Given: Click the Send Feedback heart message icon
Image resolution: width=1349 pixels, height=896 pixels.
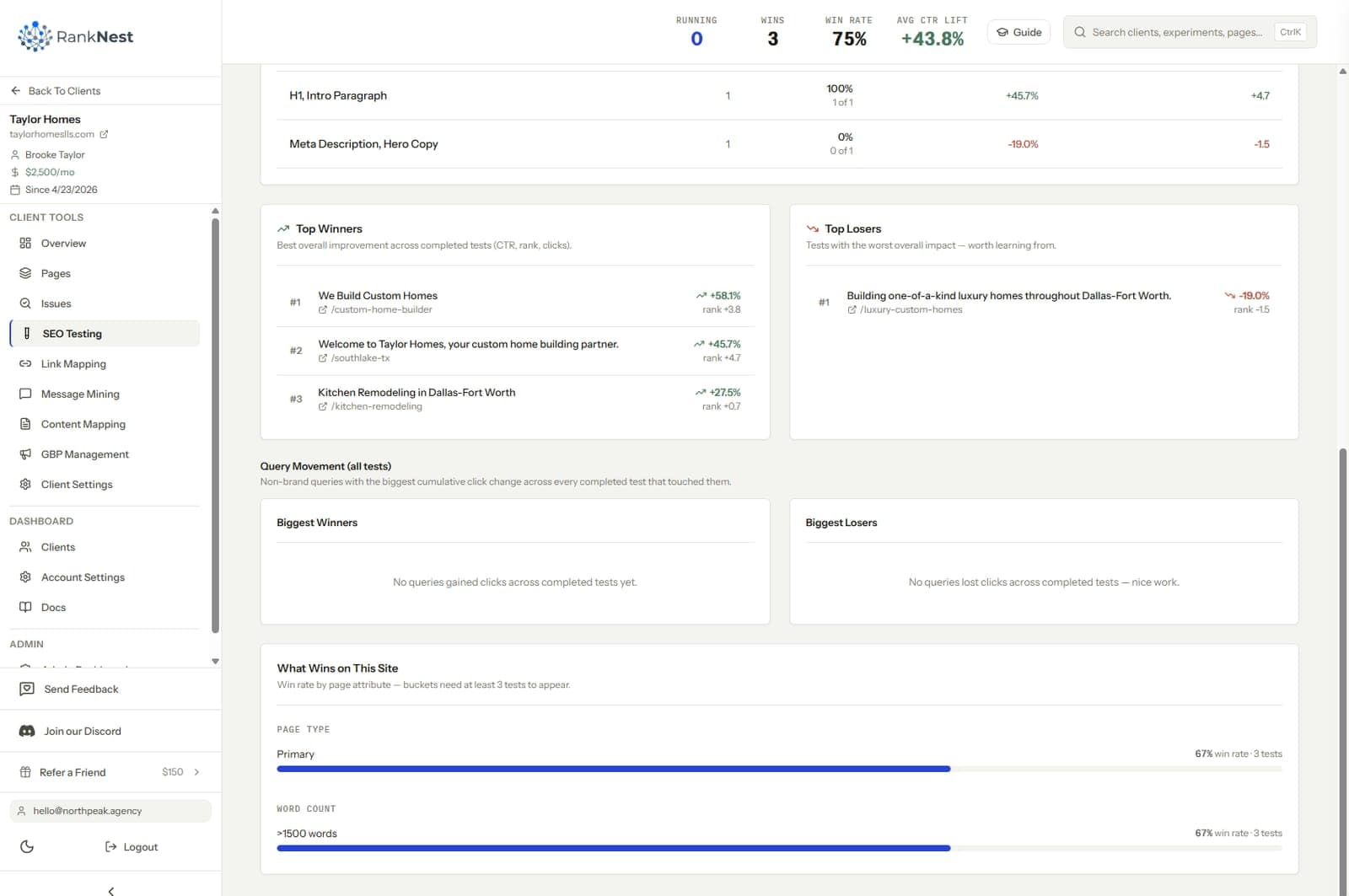Looking at the screenshot, I should (x=27, y=689).
